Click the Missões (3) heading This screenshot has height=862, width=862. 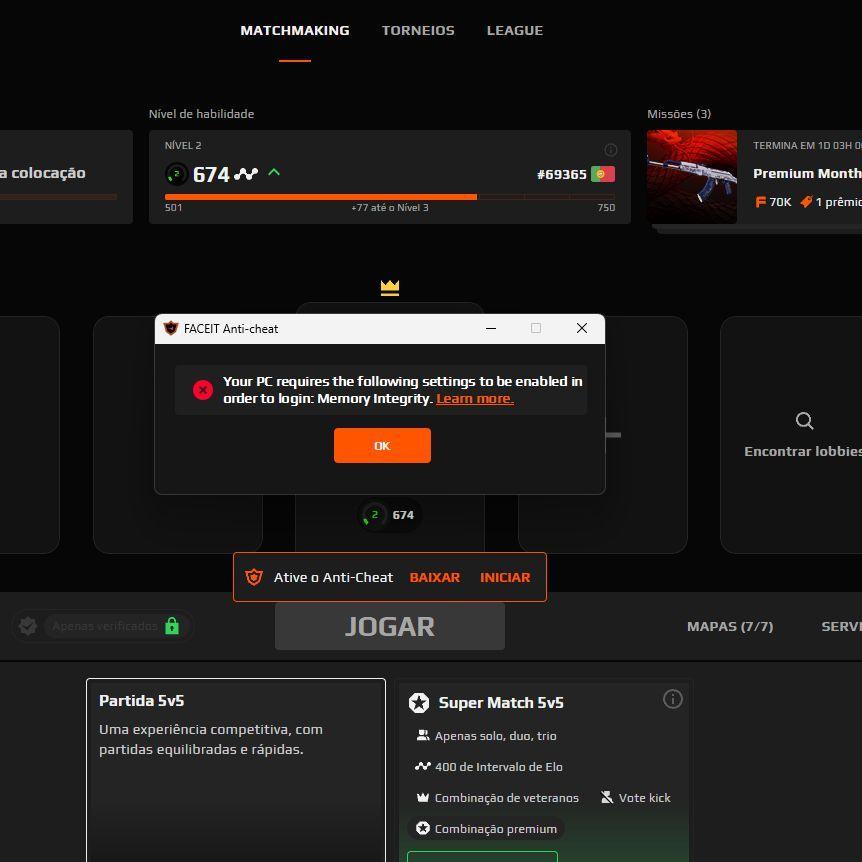tap(679, 114)
